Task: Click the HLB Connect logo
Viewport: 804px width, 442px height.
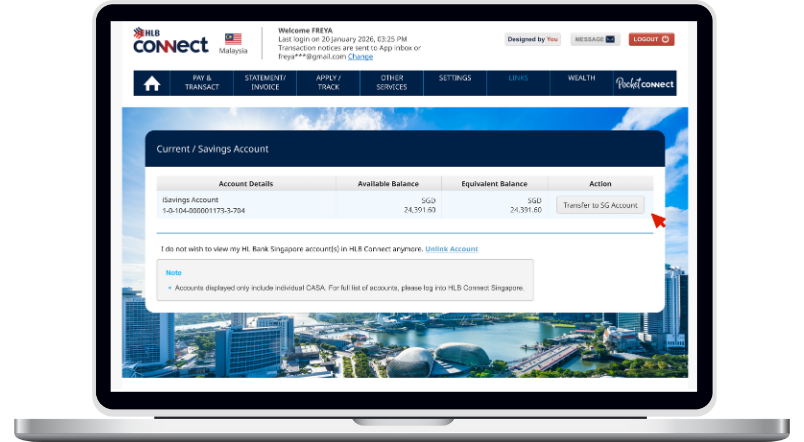Action: click(x=170, y=42)
